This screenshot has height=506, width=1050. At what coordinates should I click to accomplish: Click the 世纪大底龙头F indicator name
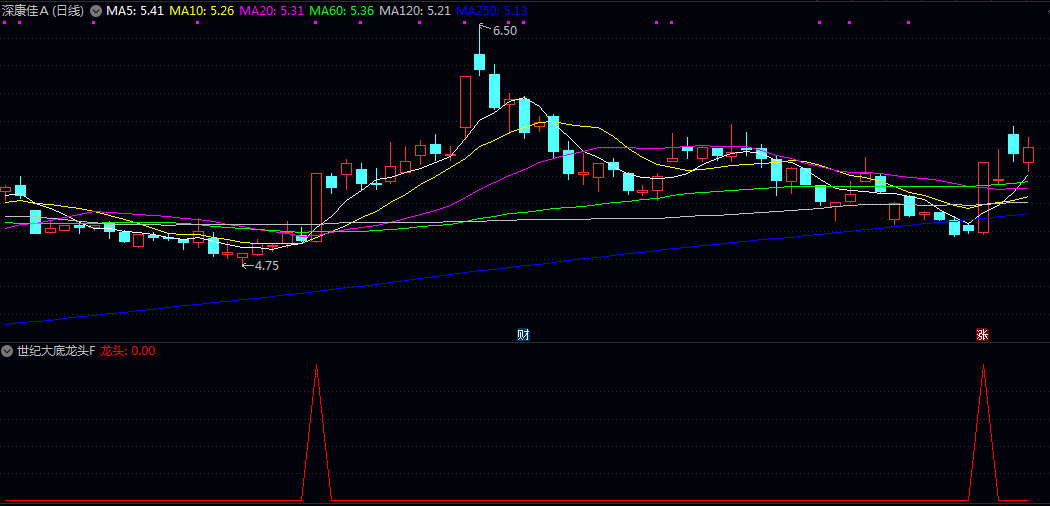55,351
